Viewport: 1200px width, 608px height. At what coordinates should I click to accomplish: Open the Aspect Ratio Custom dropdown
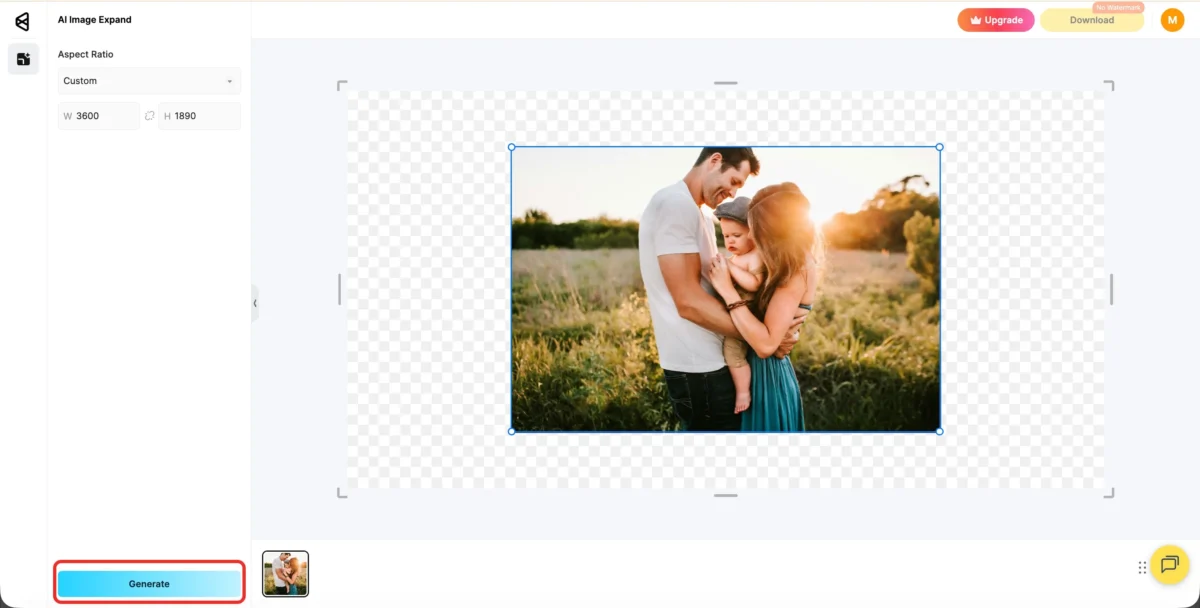(149, 81)
